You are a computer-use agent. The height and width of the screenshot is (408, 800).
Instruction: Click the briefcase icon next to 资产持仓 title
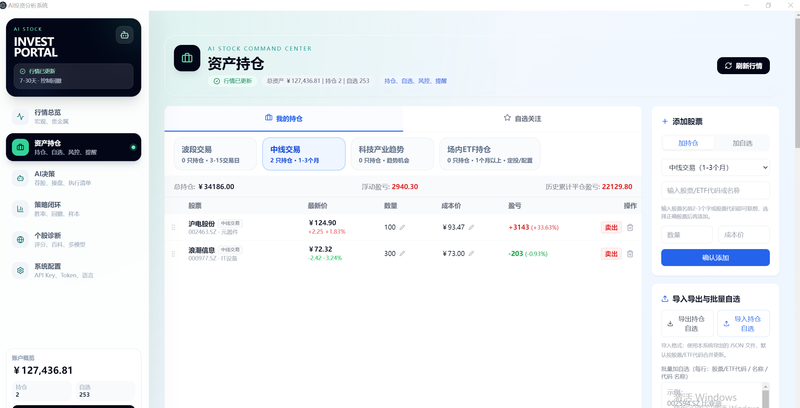click(187, 58)
